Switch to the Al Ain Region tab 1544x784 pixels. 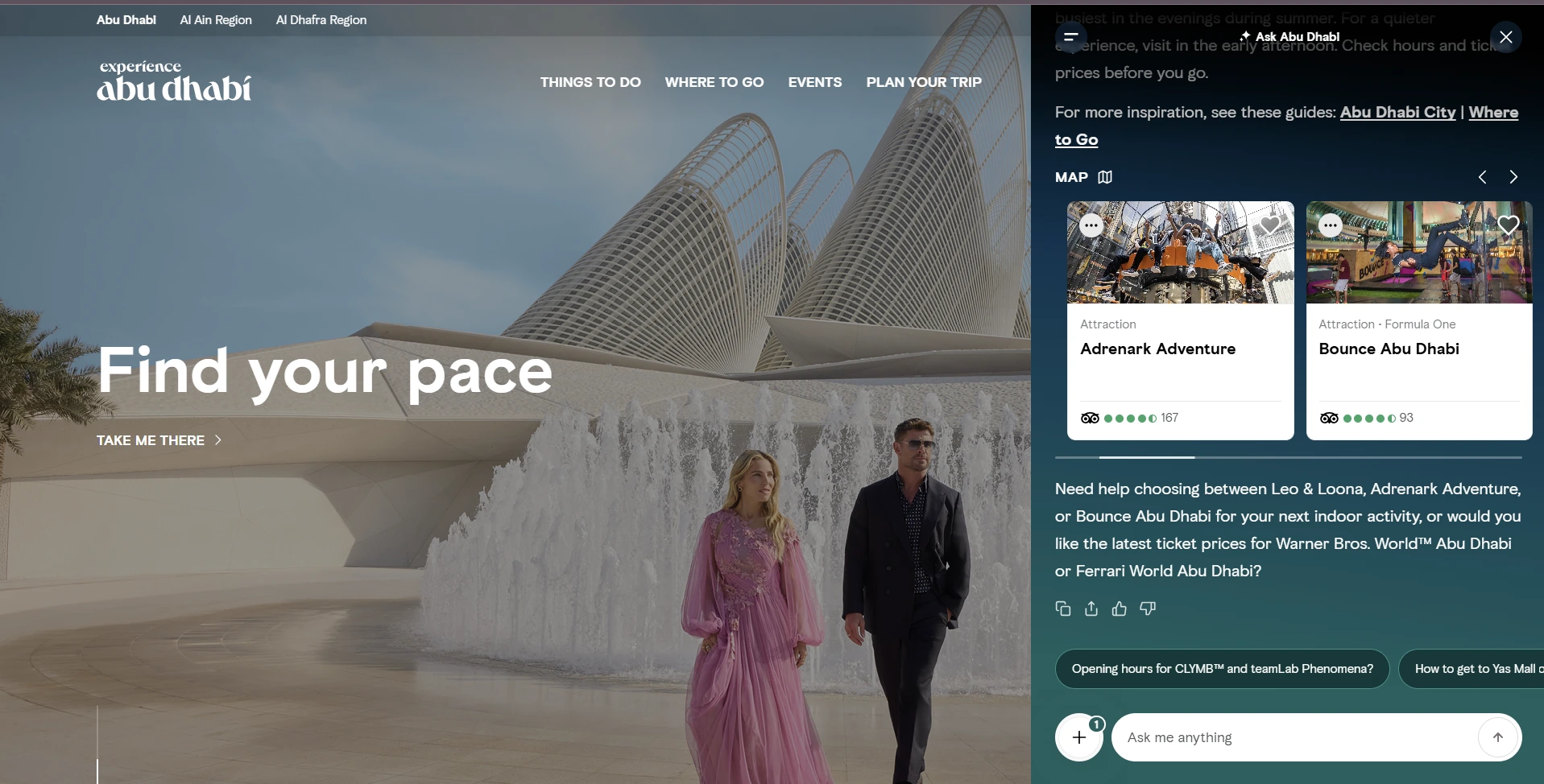pos(216,20)
